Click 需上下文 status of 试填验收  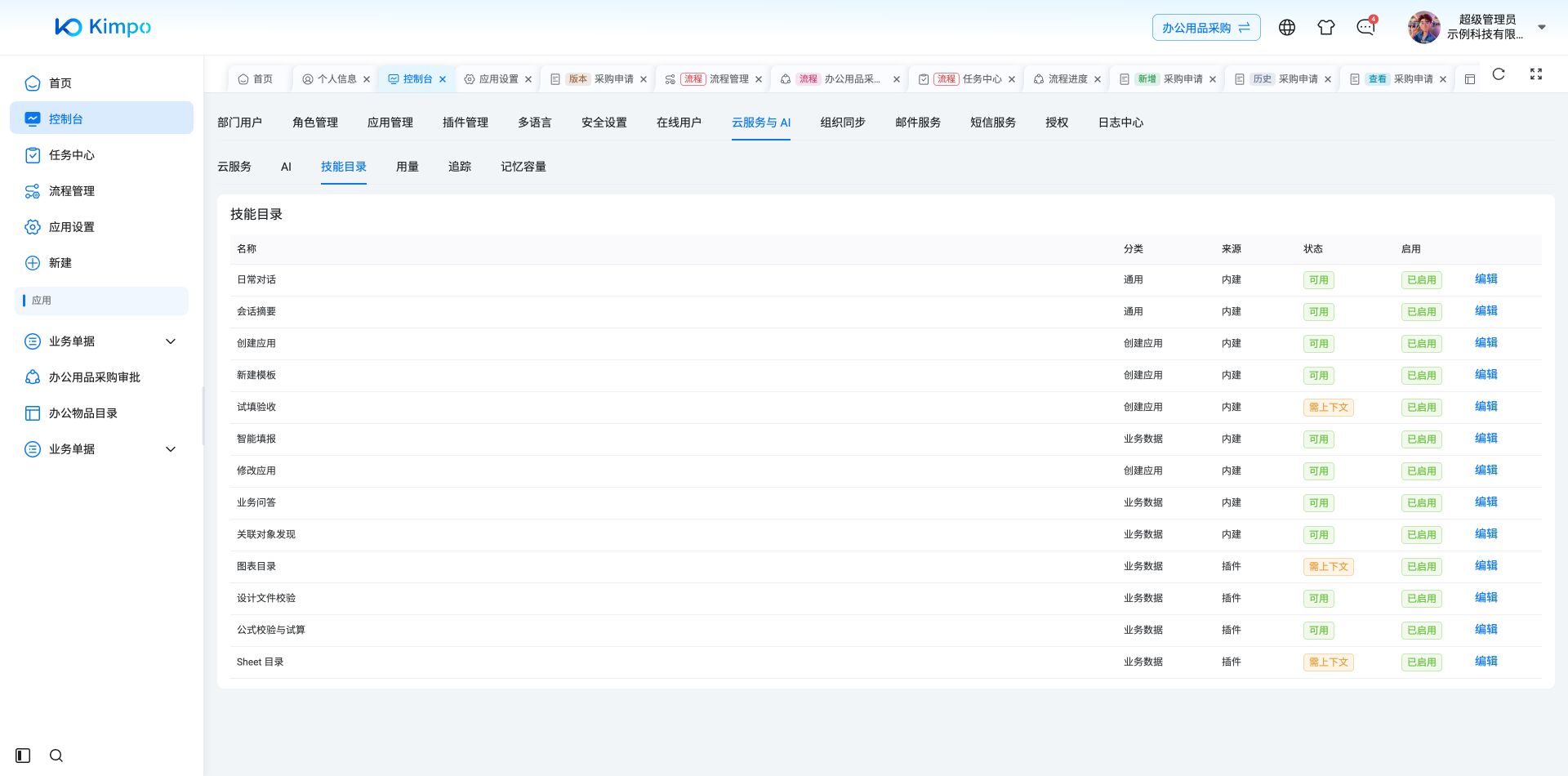pyautogui.click(x=1329, y=408)
